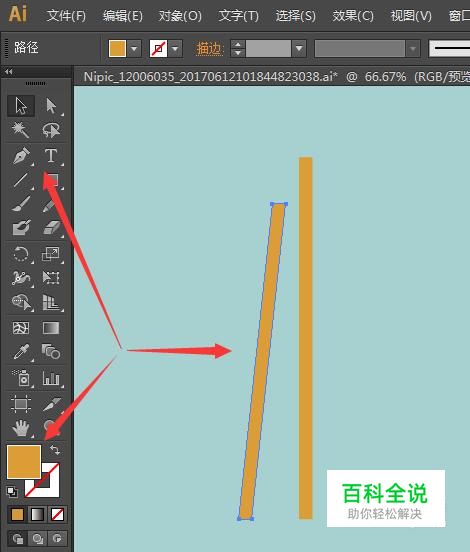Open the 对象(O) menu
The height and width of the screenshot is (552, 470).
[x=180, y=16]
